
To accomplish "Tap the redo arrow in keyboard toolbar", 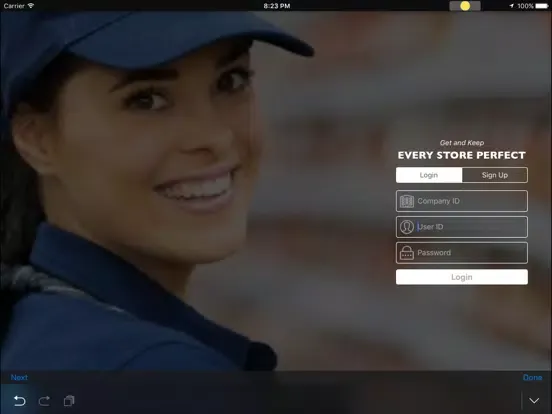I will [x=44, y=401].
